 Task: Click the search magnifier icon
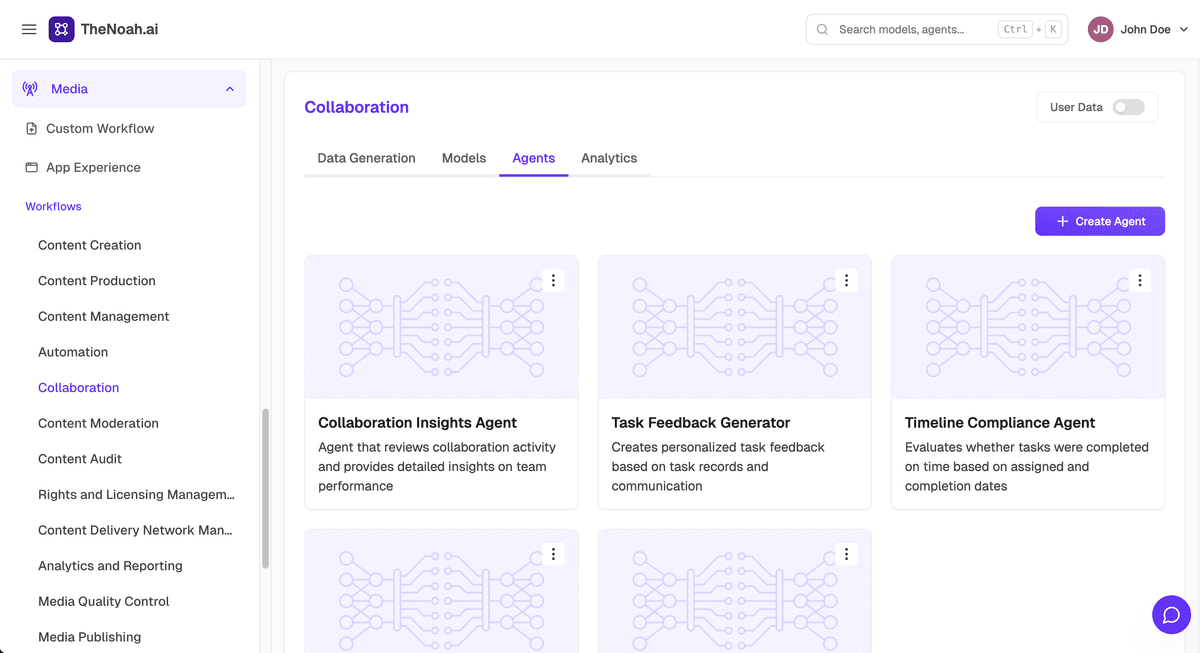[x=822, y=30]
